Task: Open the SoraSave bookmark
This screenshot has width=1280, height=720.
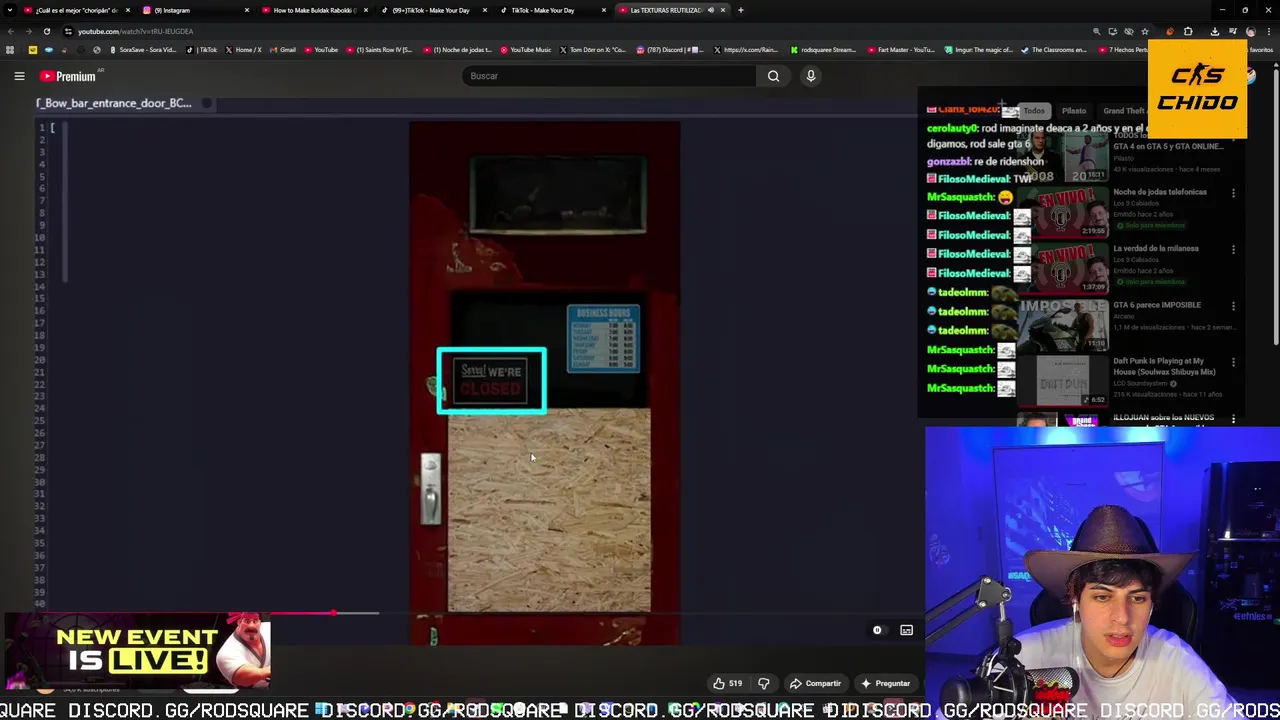Action: coord(145,50)
